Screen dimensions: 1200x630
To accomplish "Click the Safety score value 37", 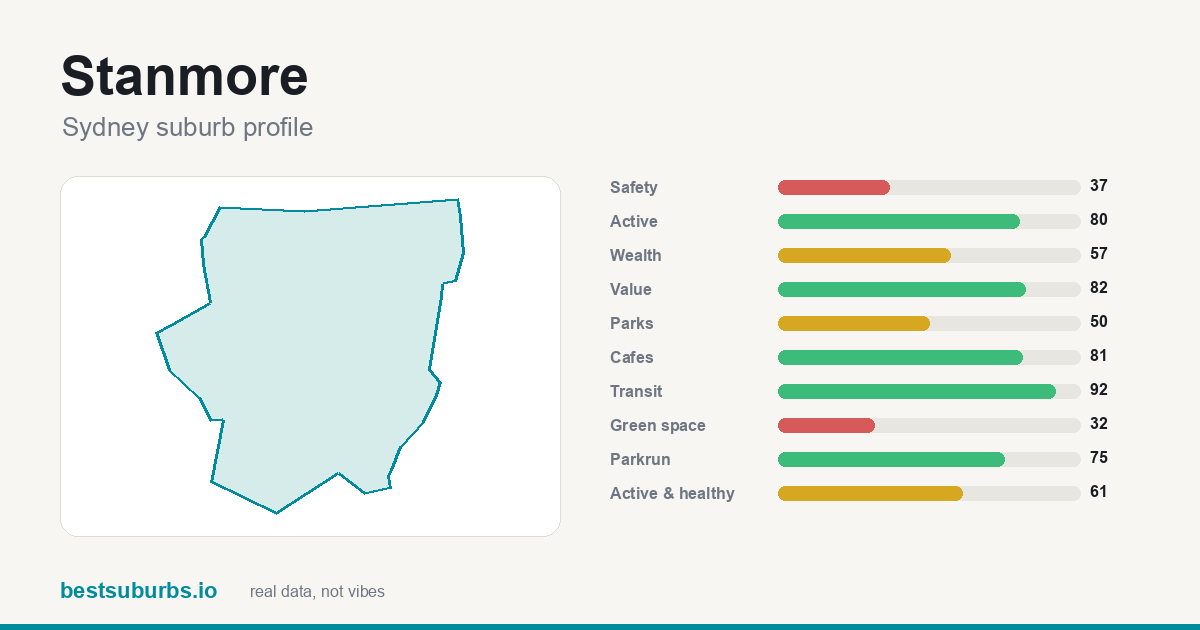I will click(1099, 186).
